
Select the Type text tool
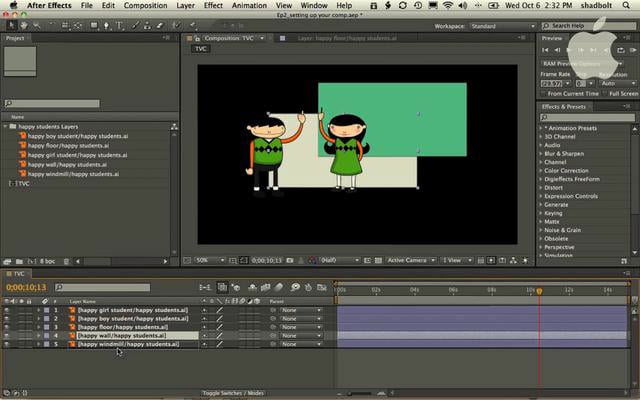click(120, 25)
